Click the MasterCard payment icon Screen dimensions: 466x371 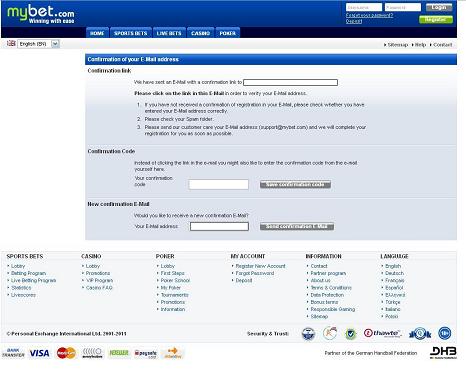66,353
